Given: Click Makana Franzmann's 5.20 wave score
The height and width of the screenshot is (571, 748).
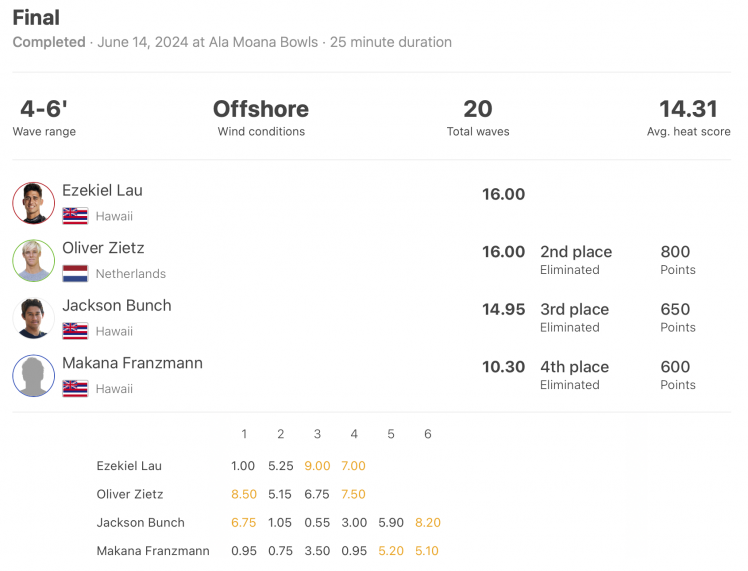Looking at the screenshot, I should pyautogui.click(x=391, y=551).
